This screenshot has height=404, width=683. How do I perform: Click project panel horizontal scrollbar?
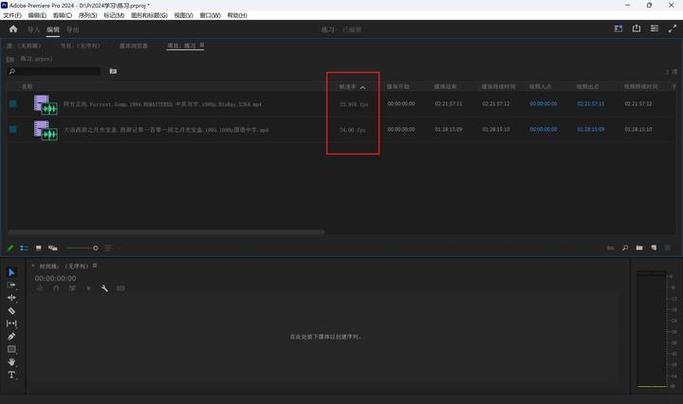[x=166, y=232]
